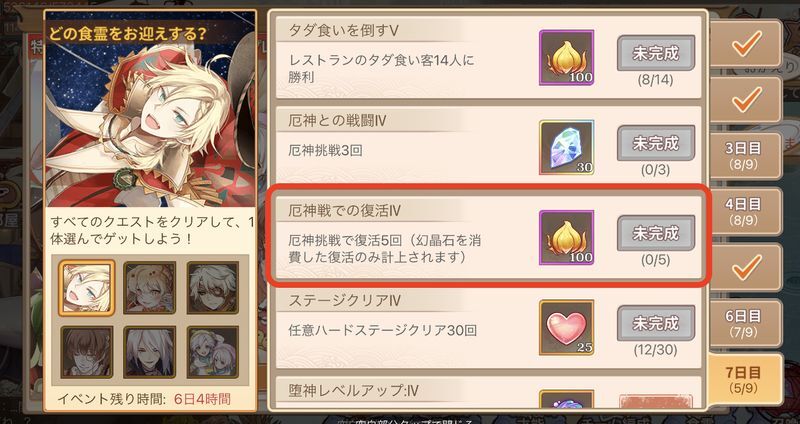Select the twin girls food soul portrait
The height and width of the screenshot is (424, 800).
(213, 352)
